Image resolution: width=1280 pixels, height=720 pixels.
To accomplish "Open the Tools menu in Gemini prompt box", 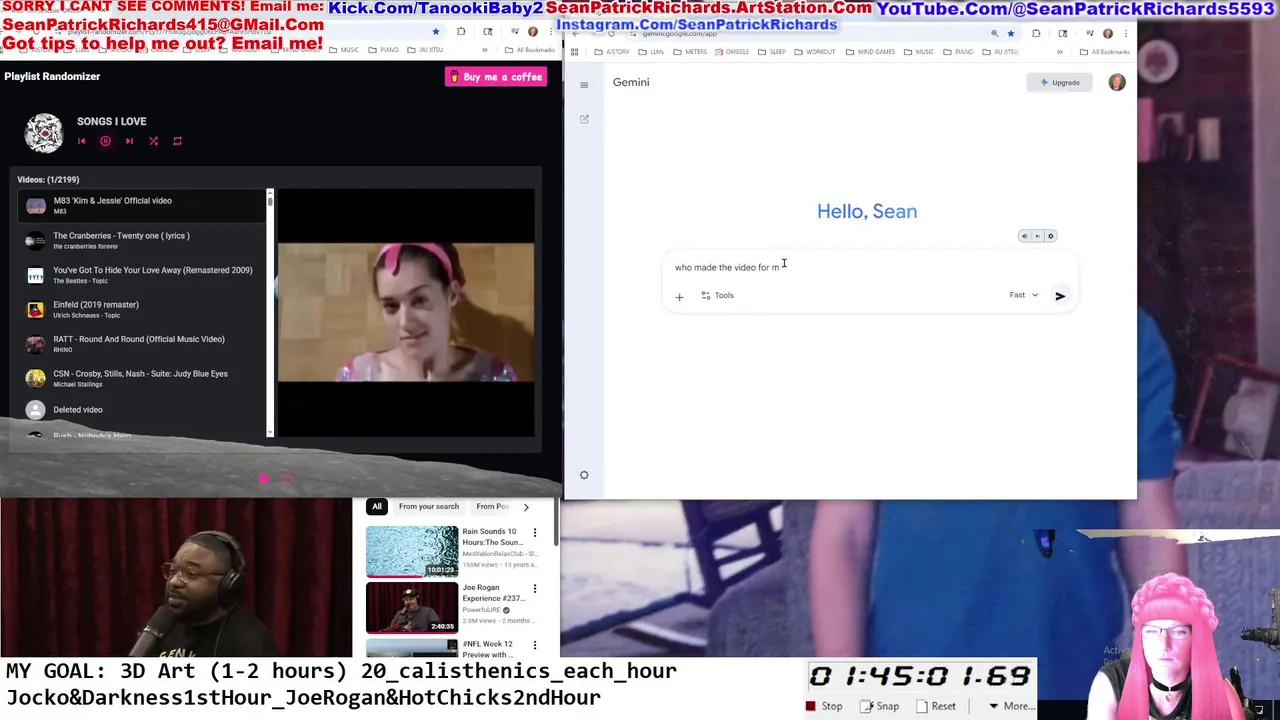I will (717, 296).
